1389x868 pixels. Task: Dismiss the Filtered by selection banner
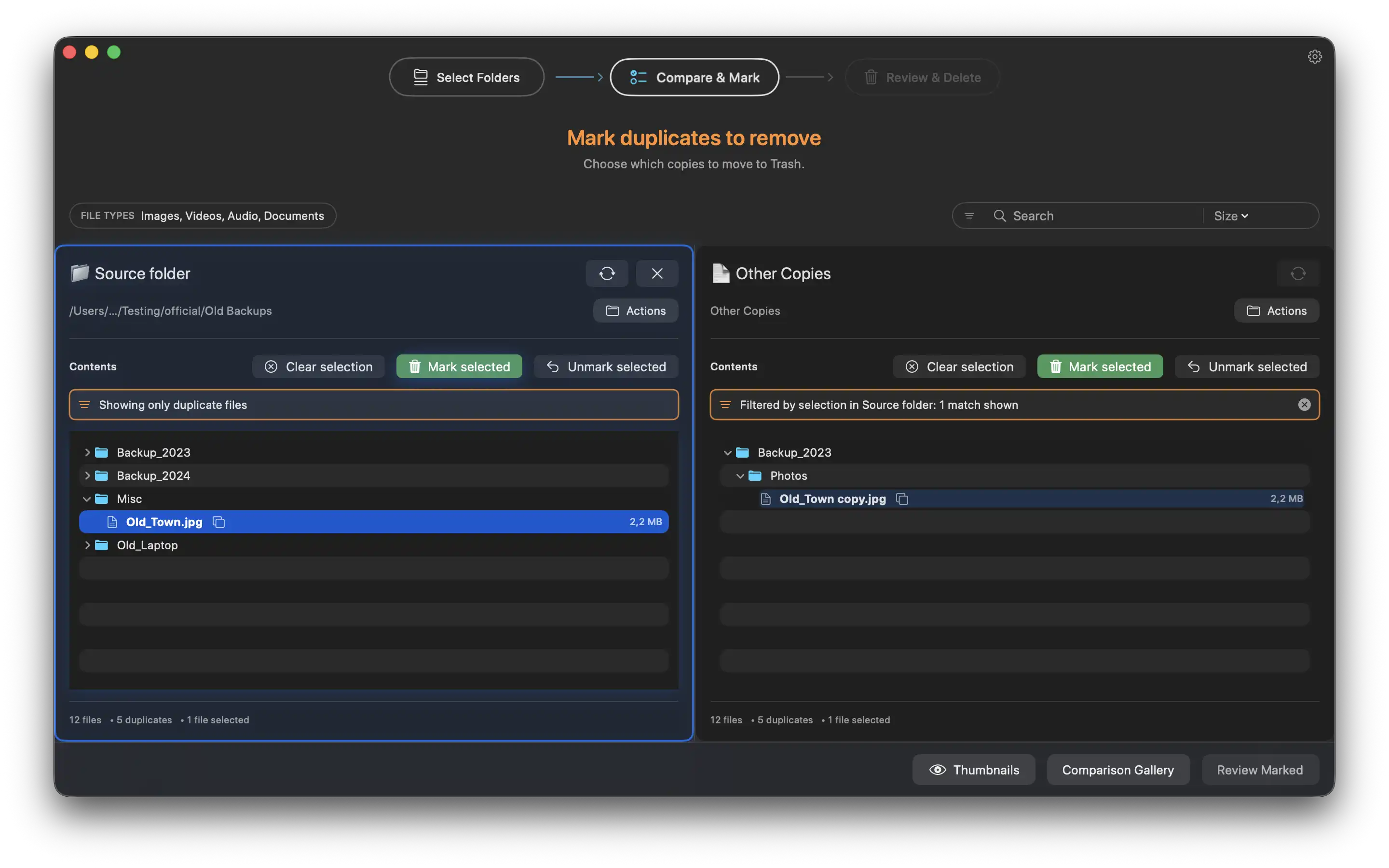pos(1304,405)
